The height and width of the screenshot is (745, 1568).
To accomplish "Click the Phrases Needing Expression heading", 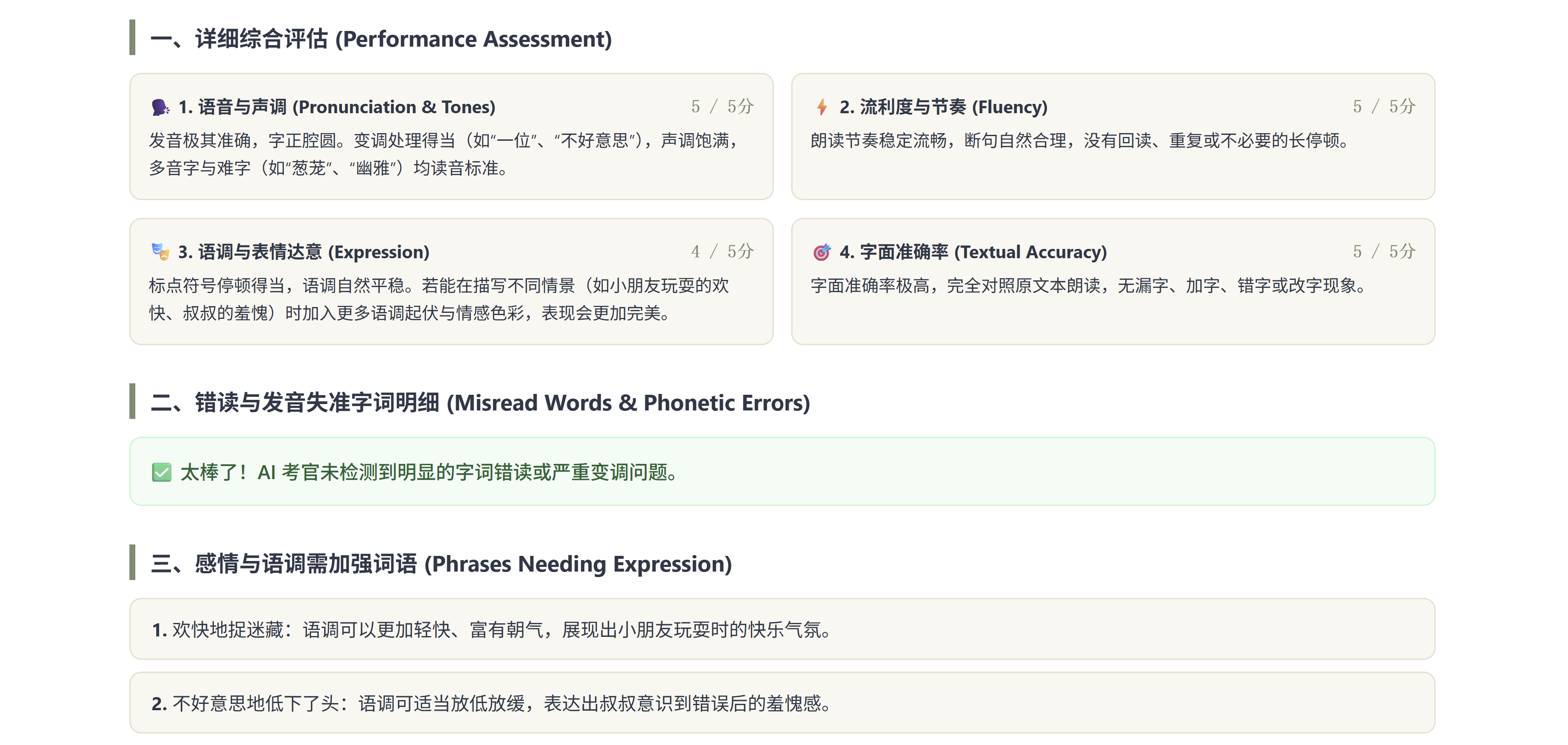I will click(x=441, y=564).
